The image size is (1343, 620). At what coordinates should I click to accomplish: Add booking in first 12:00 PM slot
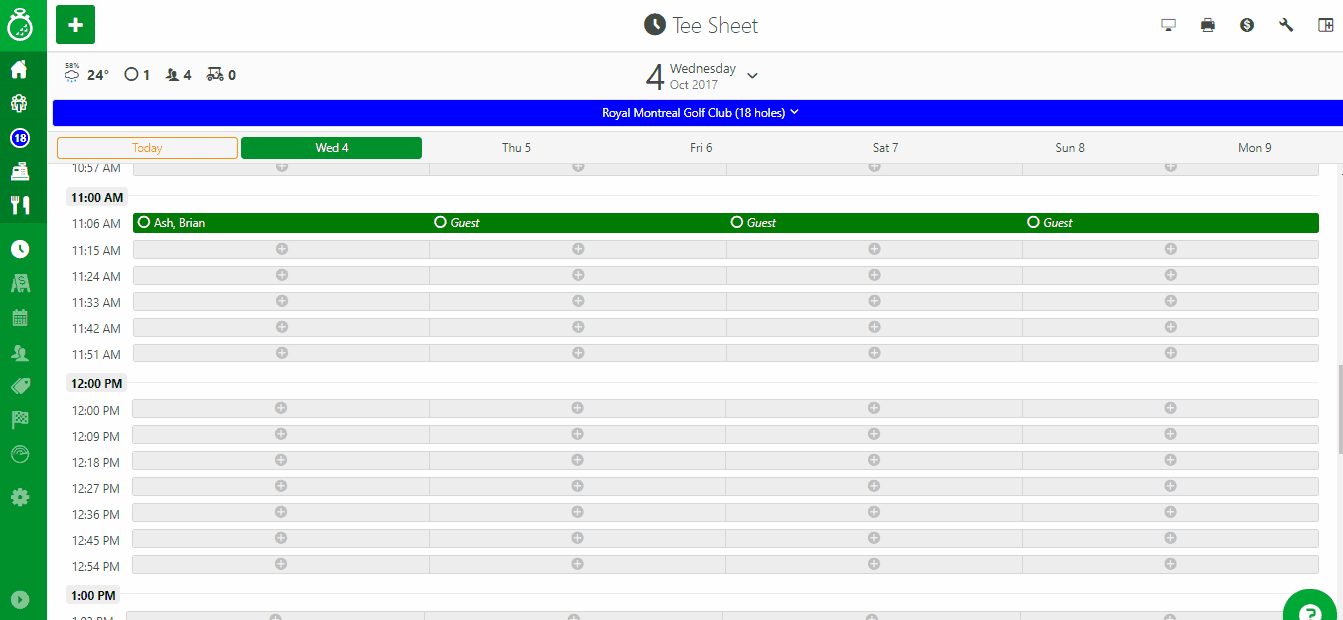click(281, 408)
